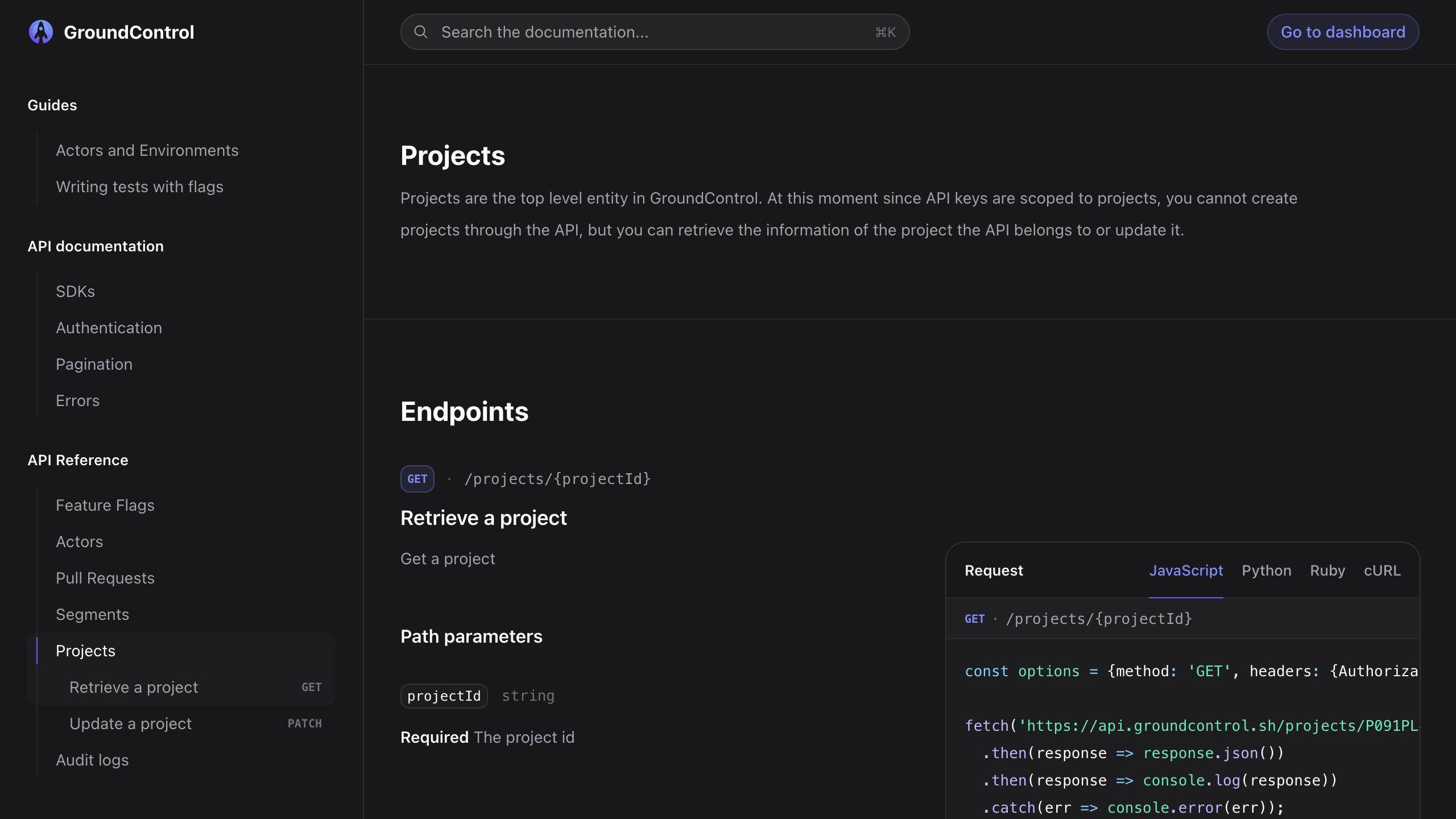Click the /projects/{projectId} path in Request panel
The height and width of the screenshot is (819, 1456).
pyautogui.click(x=1099, y=619)
